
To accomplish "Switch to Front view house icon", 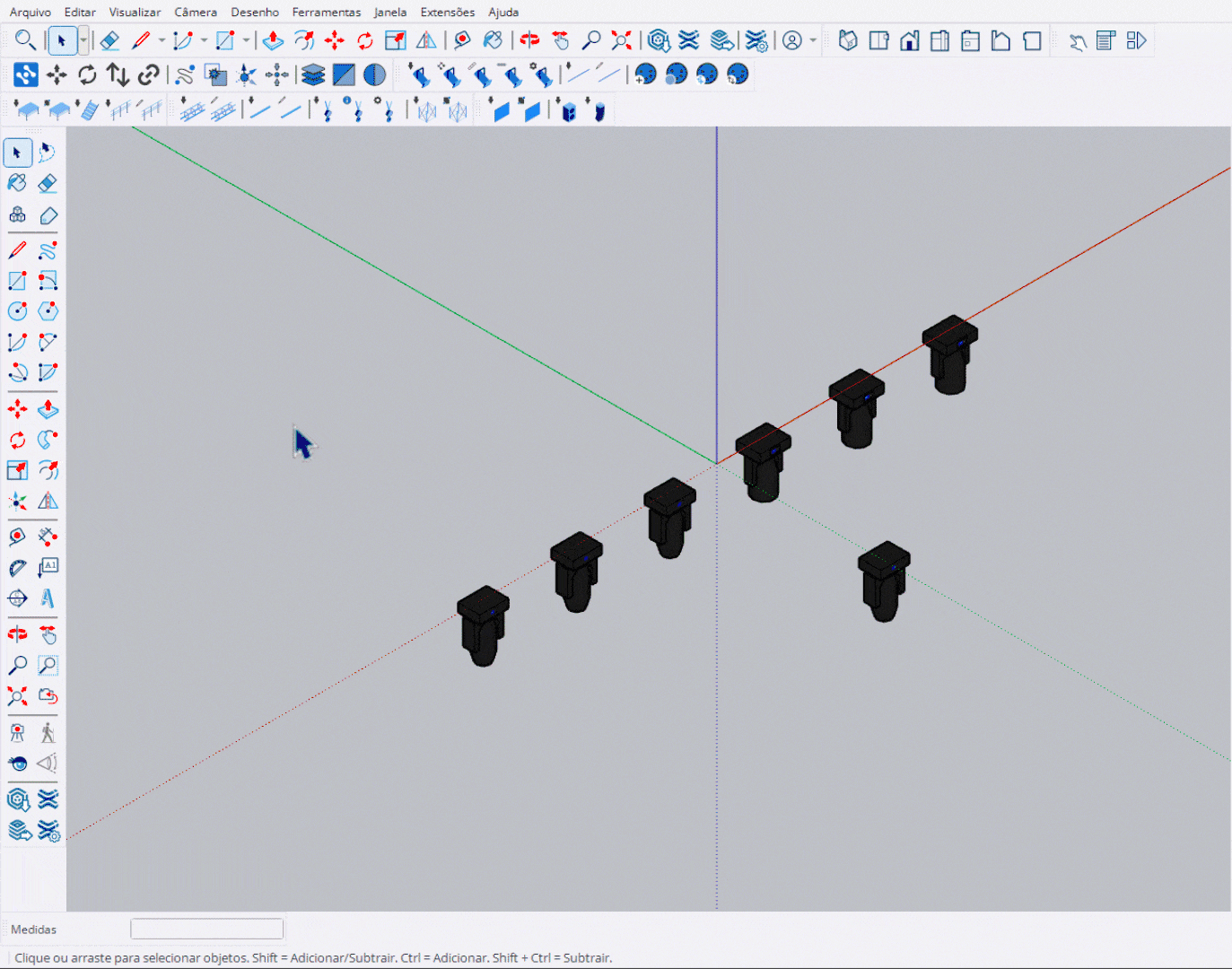I will [x=909, y=40].
